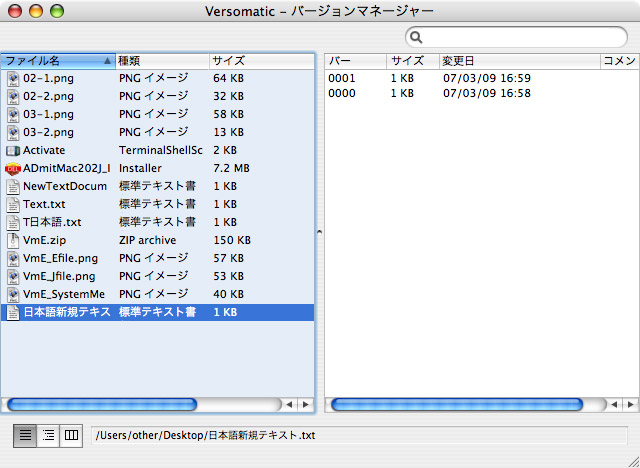Click the 40 KB size cell

pos(228,294)
